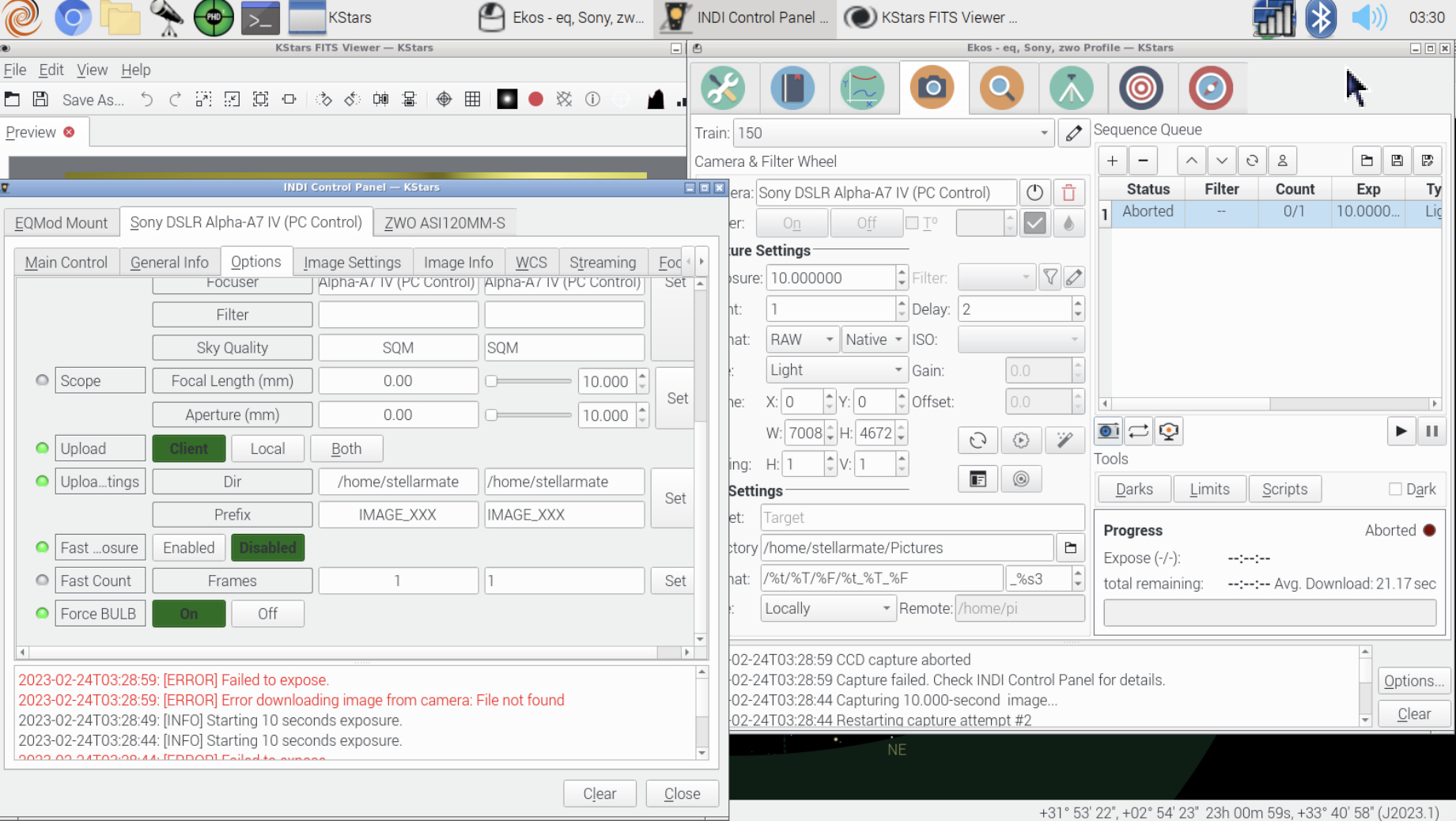Toggle the temperature T° checkbox
Viewport: 1456px width, 821px height.
(912, 223)
